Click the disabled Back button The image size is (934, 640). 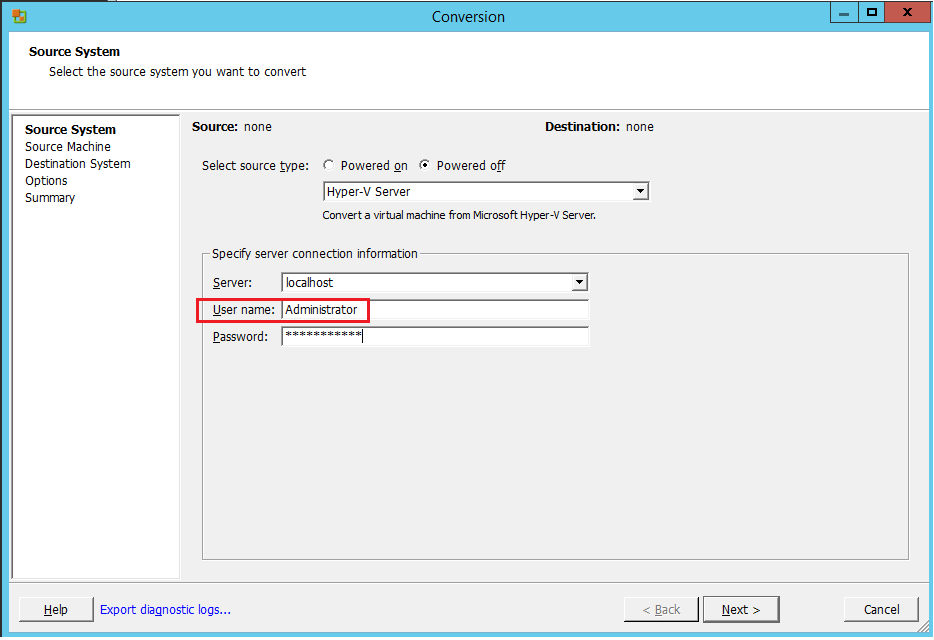661,609
